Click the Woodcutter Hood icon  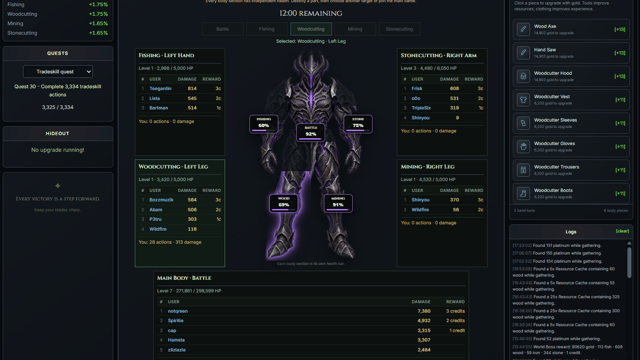523,76
